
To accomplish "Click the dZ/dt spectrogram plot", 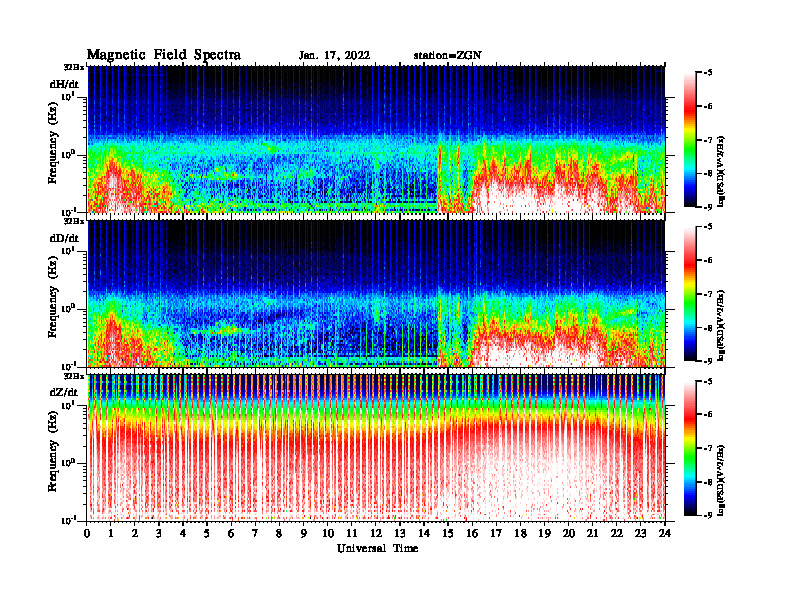I will (x=376, y=447).
